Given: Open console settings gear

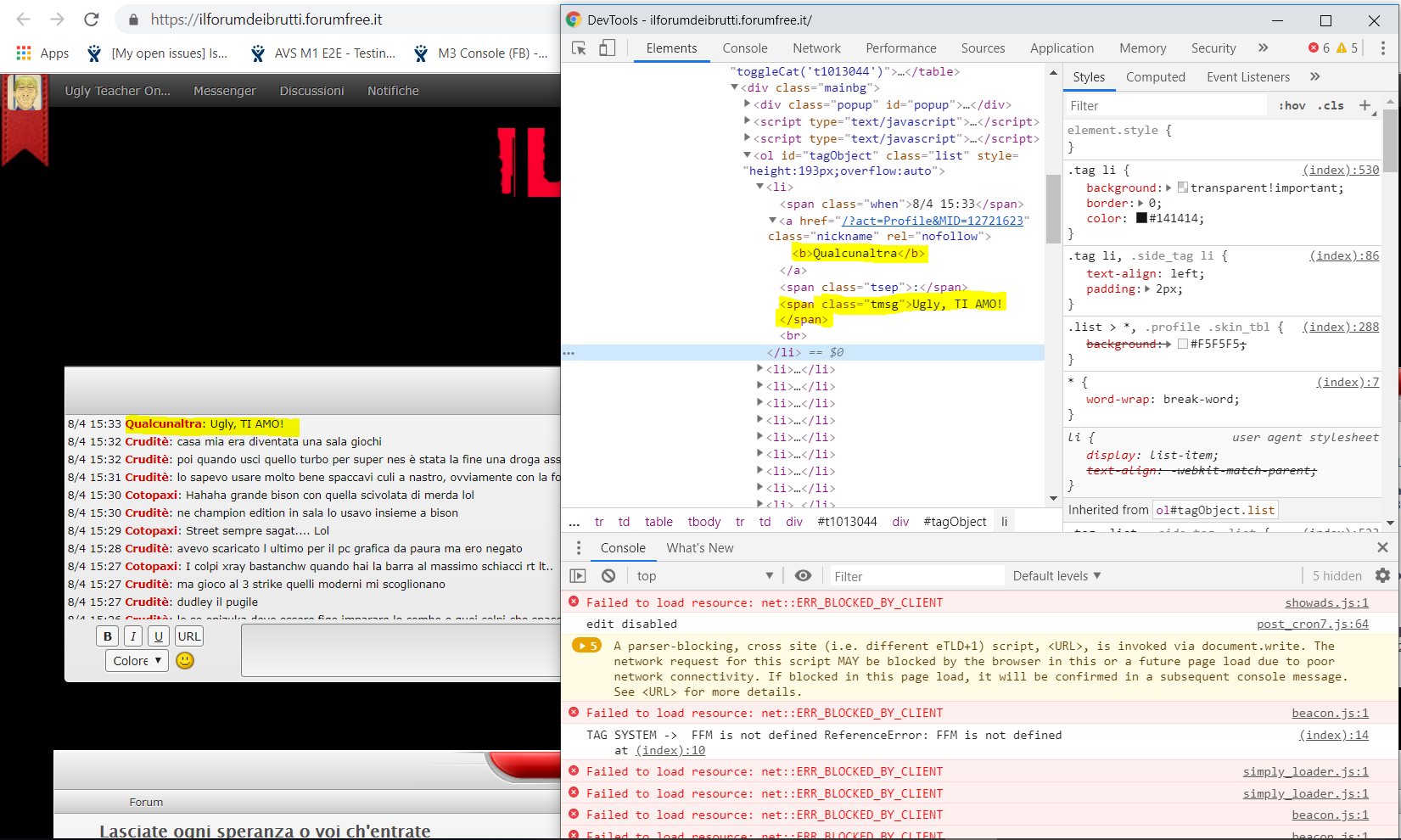Looking at the screenshot, I should point(1382,576).
